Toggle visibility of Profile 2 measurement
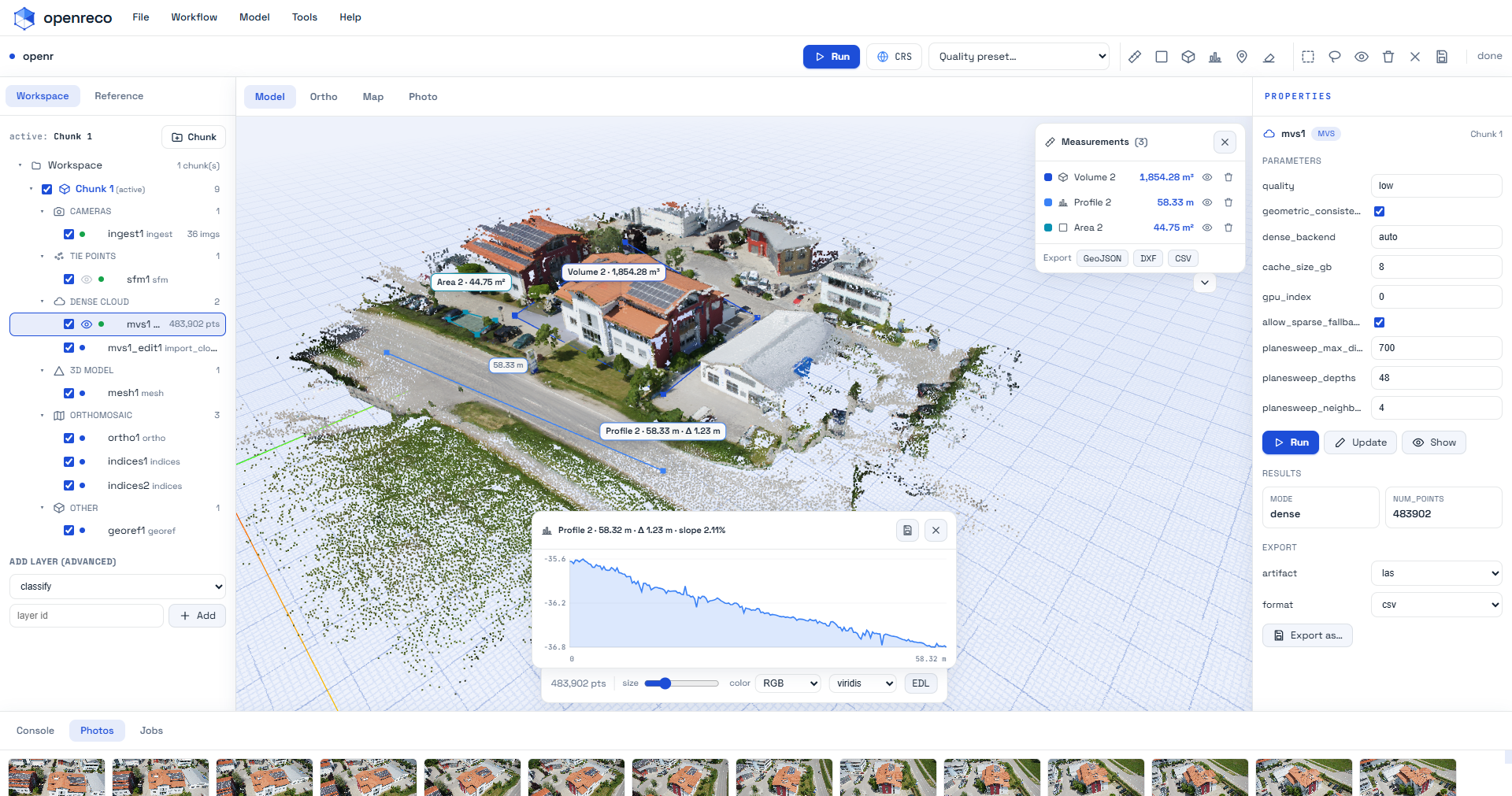Screen dimensions: 1512x796 click(x=1207, y=202)
